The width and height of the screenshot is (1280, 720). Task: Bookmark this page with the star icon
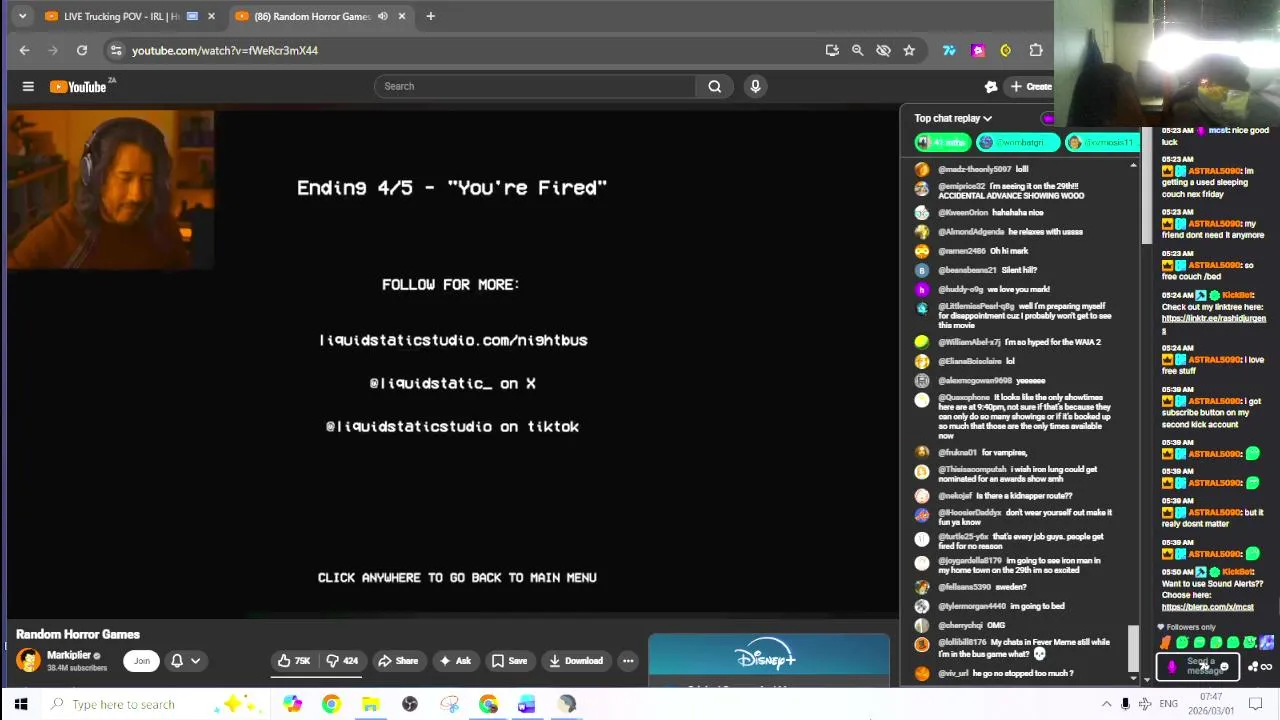[909, 50]
